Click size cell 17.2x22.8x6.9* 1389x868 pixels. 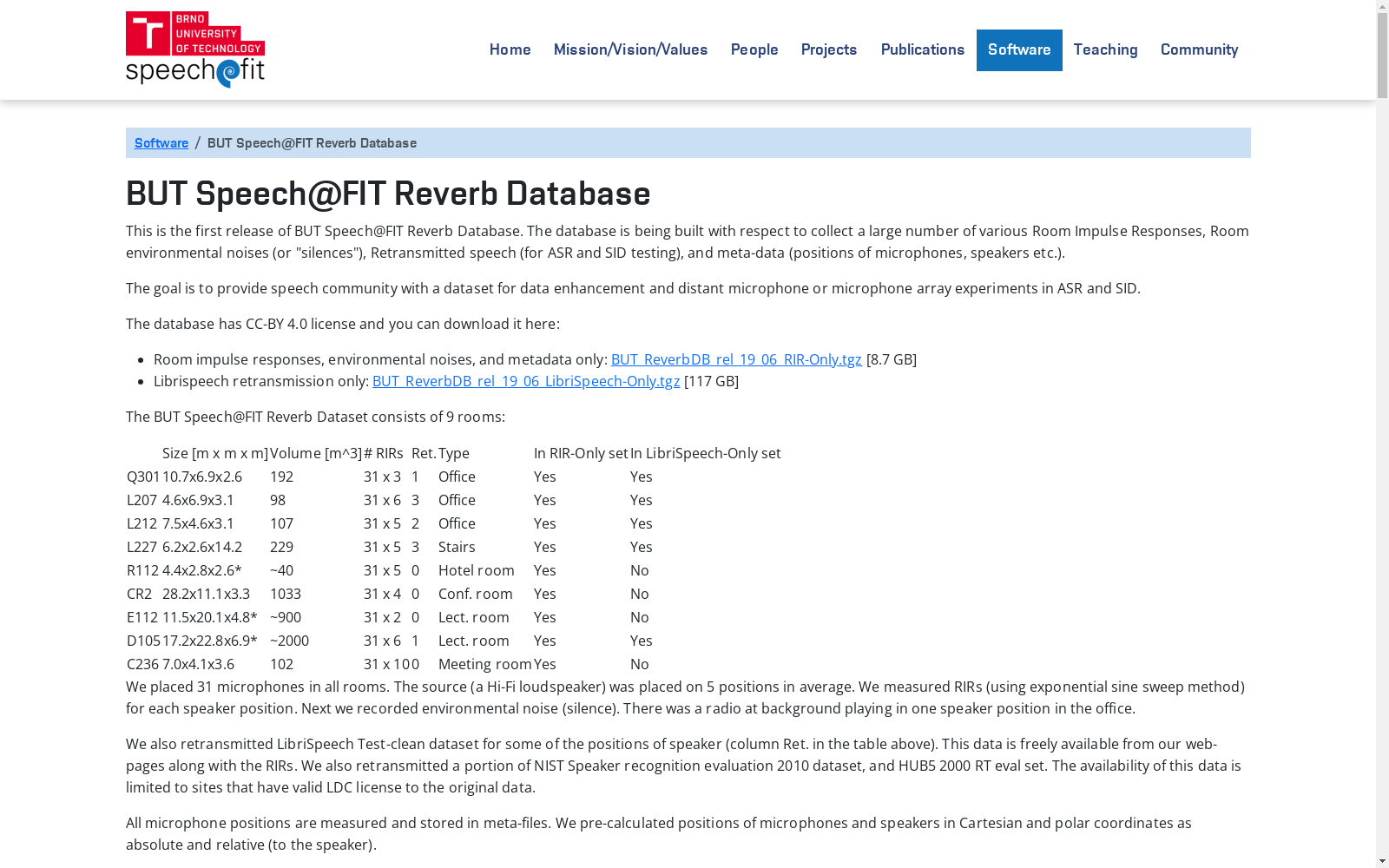click(x=210, y=641)
